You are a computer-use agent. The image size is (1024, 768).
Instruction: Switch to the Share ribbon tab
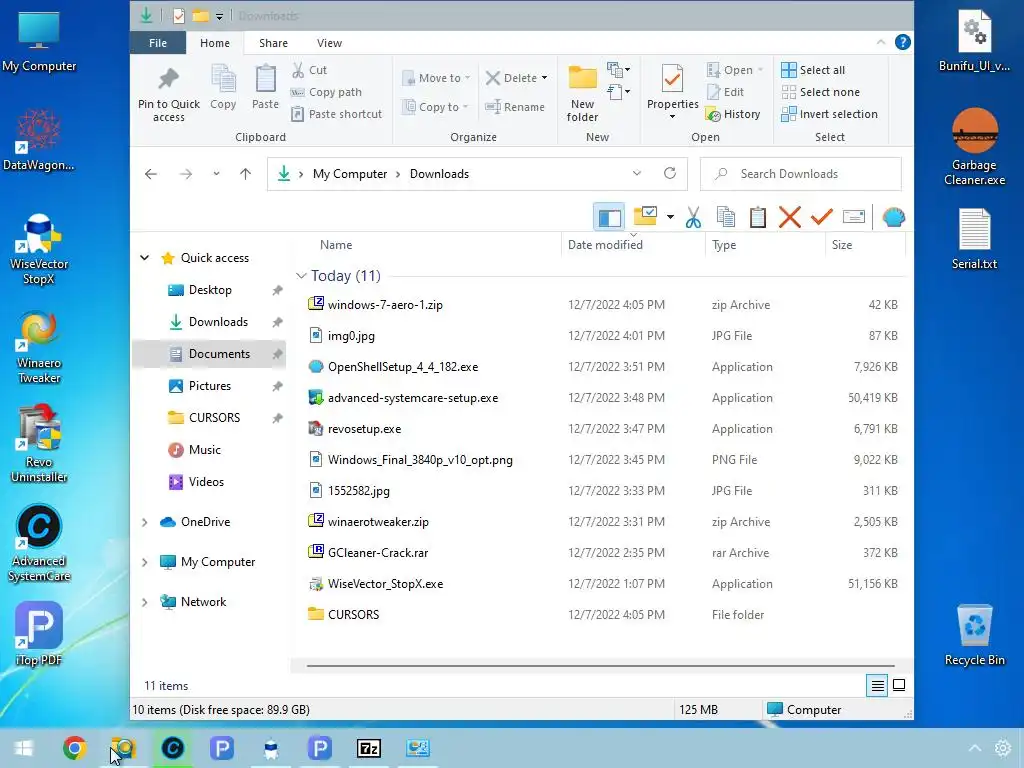(273, 42)
